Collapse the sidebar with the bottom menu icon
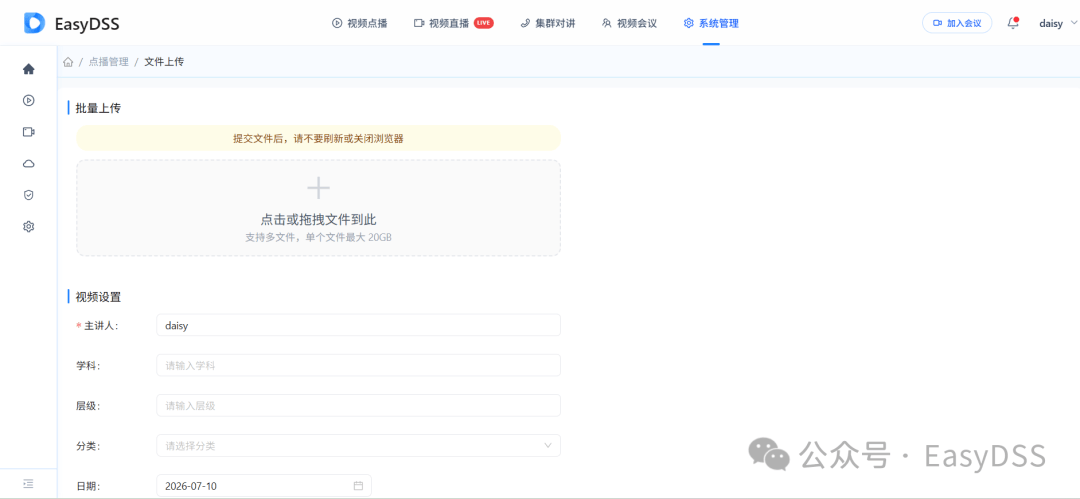Viewport: 1080px width, 499px height. click(x=28, y=483)
